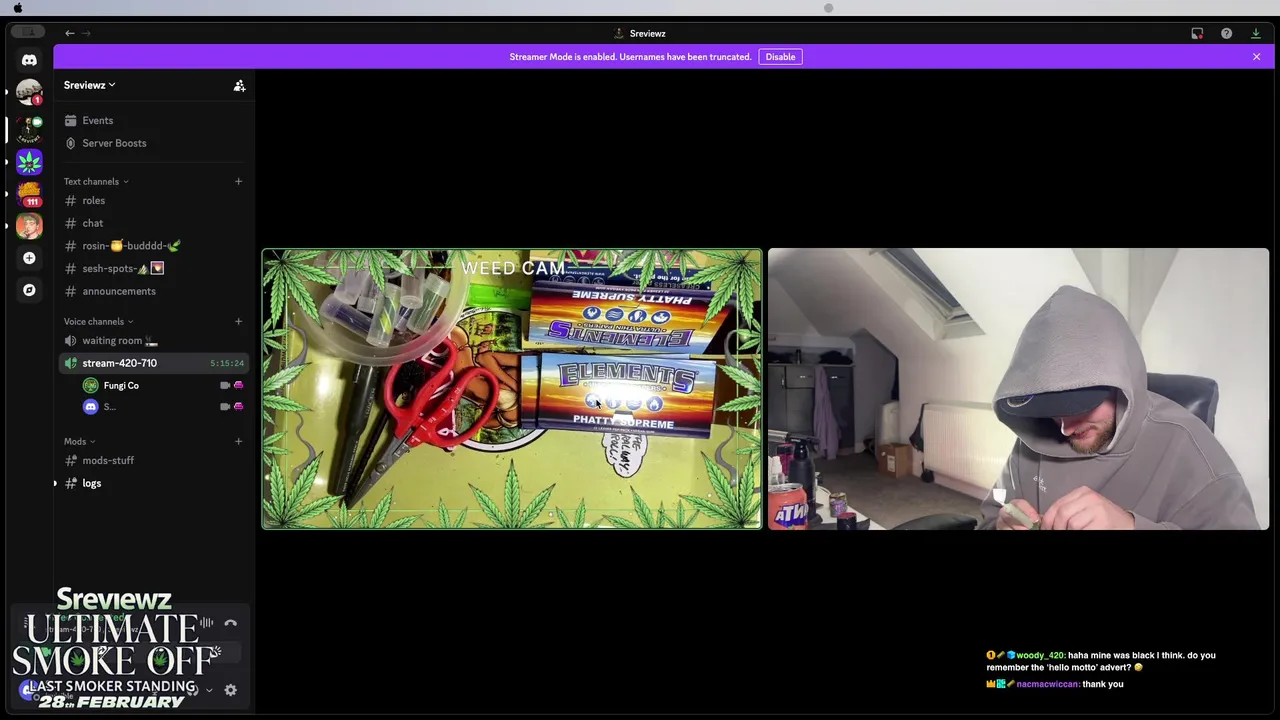Select the Sreviewz server icon in sidebar
Screen dimensions: 1280x720
[29, 128]
